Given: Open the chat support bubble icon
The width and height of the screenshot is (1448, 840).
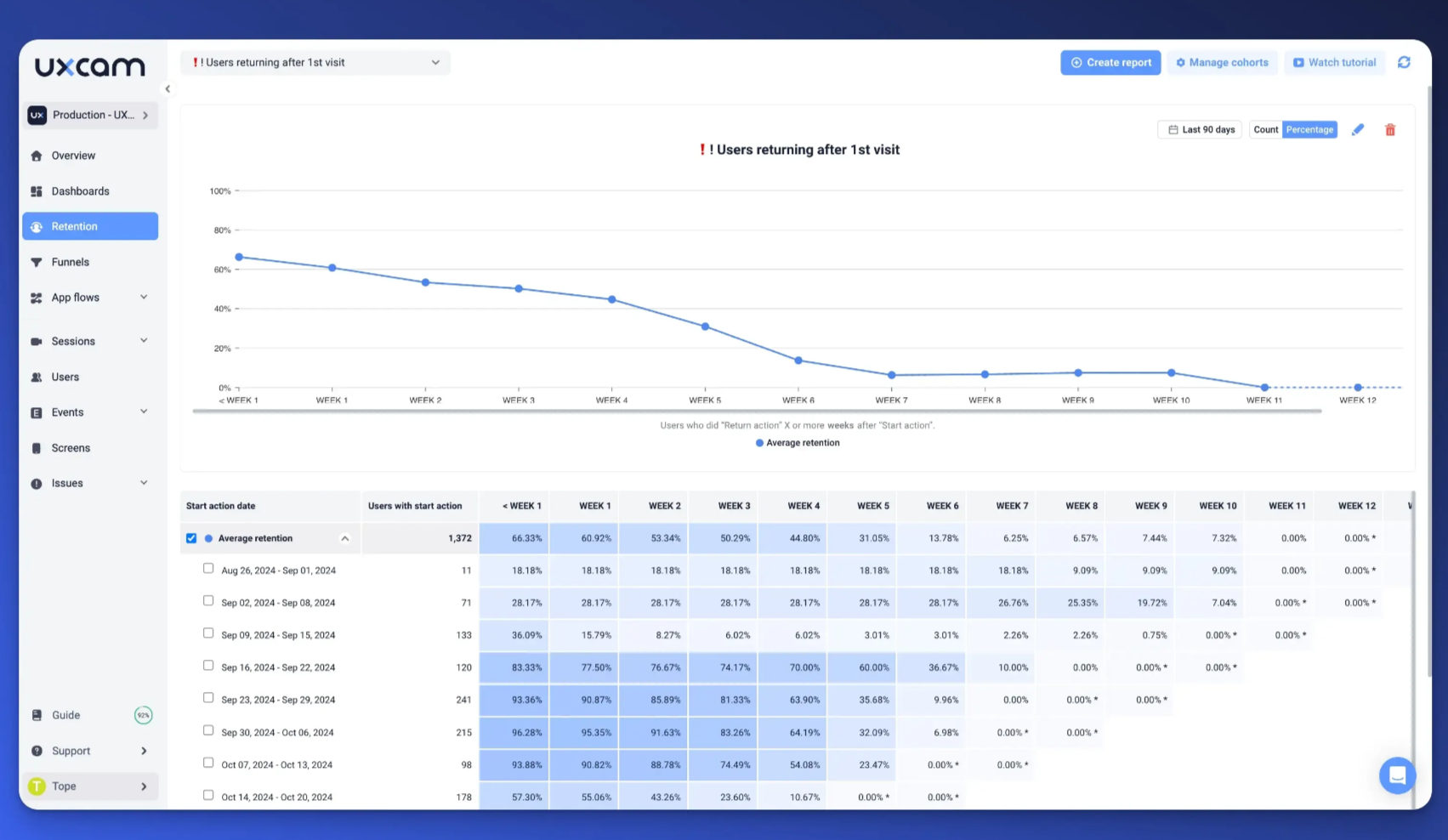Looking at the screenshot, I should click(1396, 775).
